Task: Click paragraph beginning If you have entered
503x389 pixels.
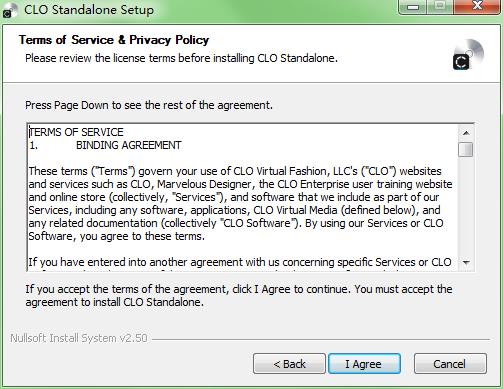Action: (x=240, y=262)
